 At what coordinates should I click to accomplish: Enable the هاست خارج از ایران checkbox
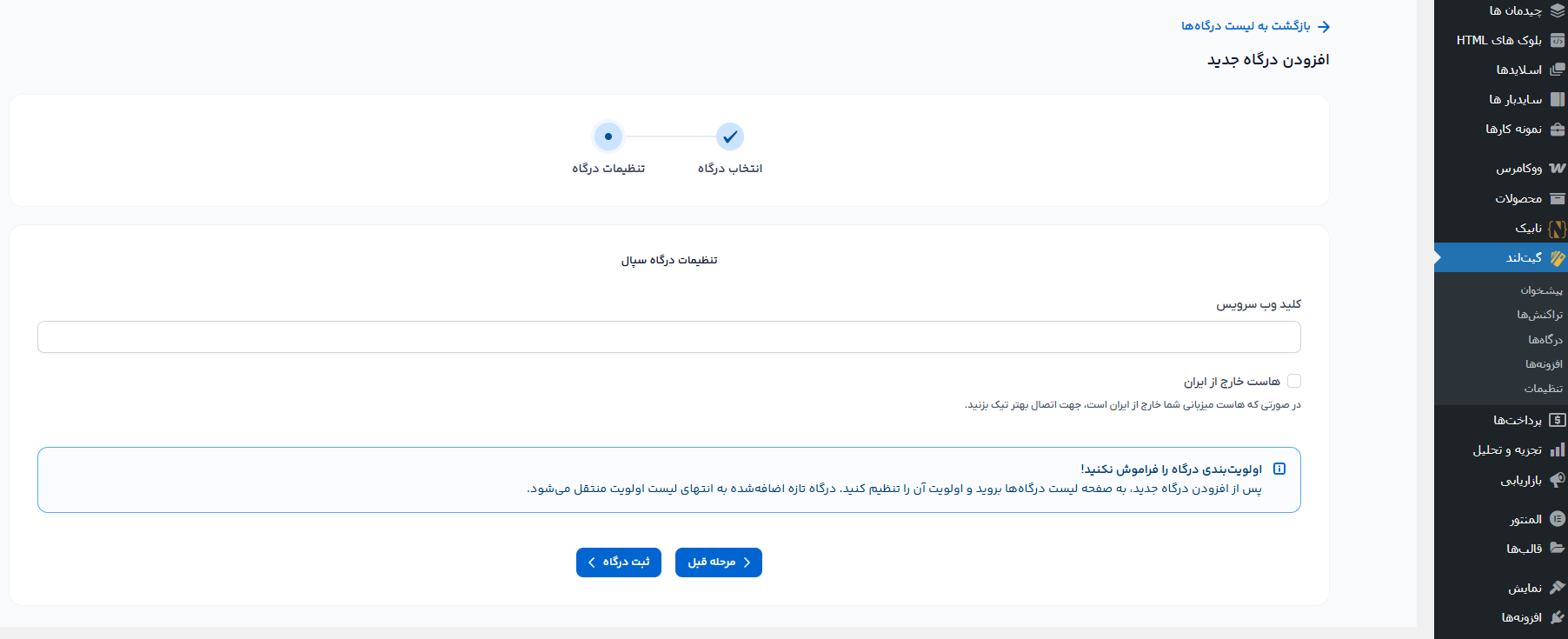(x=1293, y=381)
